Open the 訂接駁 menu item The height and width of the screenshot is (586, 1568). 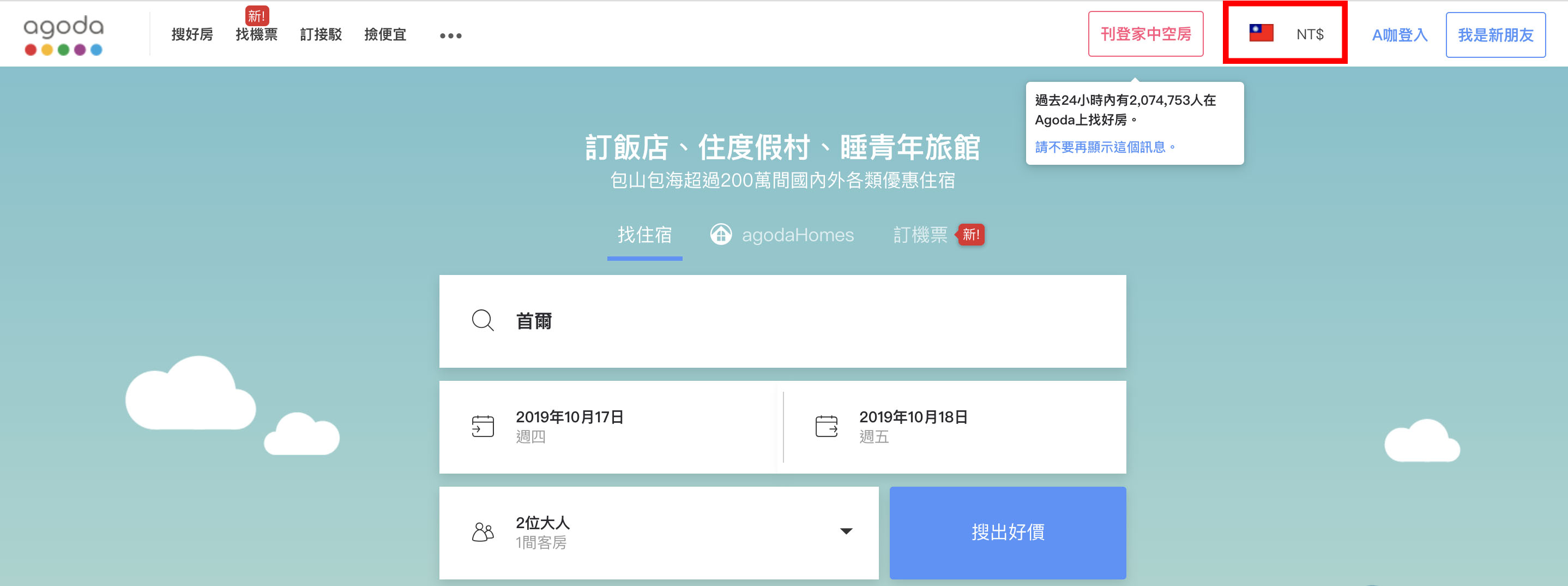tap(321, 35)
